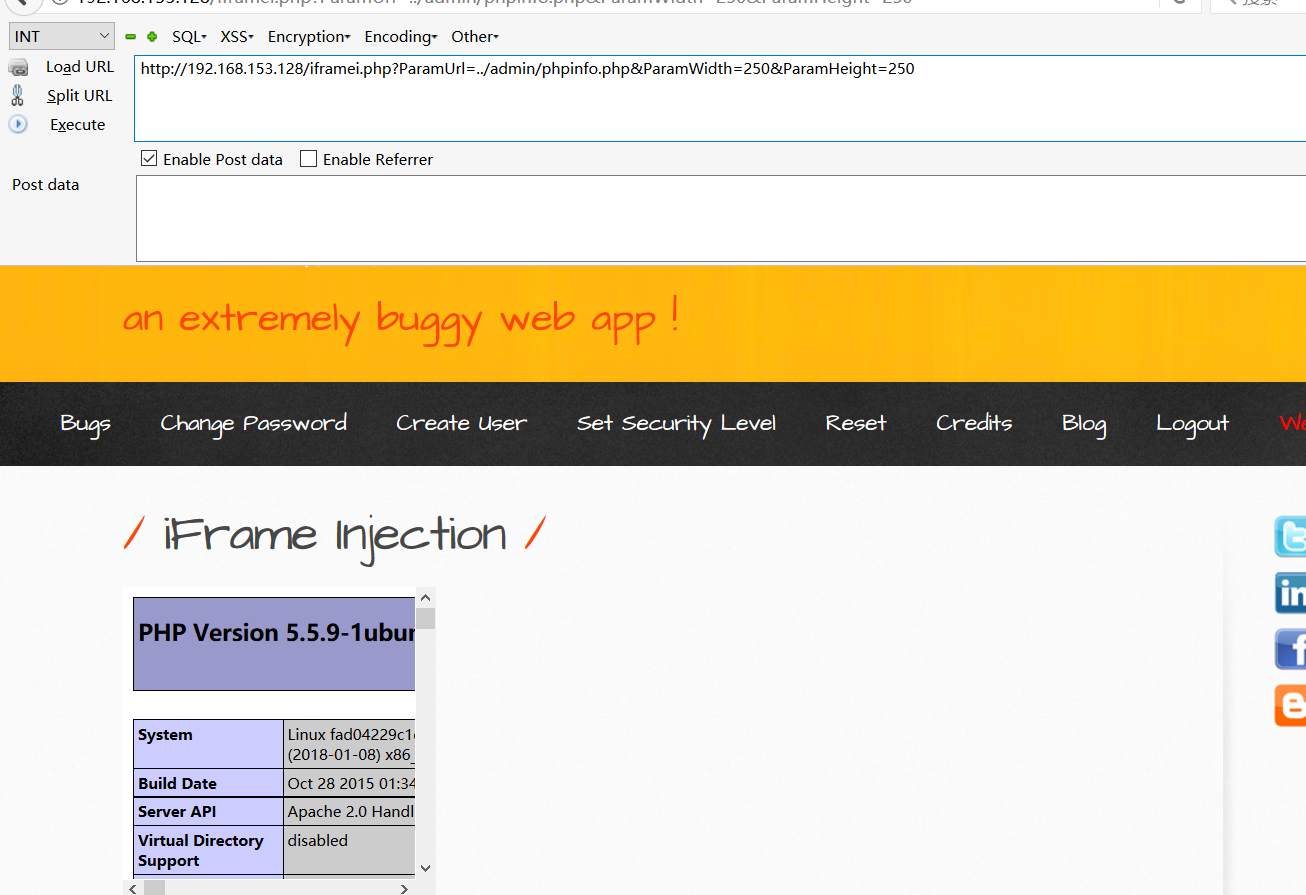This screenshot has height=895, width=1306.
Task: Open Set Security Level page
Action: 676,424
